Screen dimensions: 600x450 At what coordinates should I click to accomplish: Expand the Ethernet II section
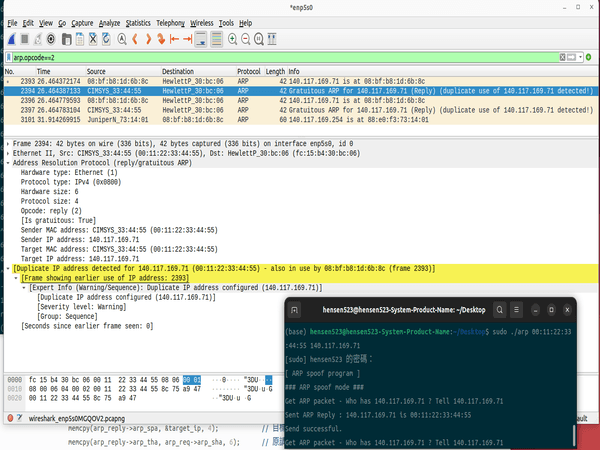click(8, 153)
